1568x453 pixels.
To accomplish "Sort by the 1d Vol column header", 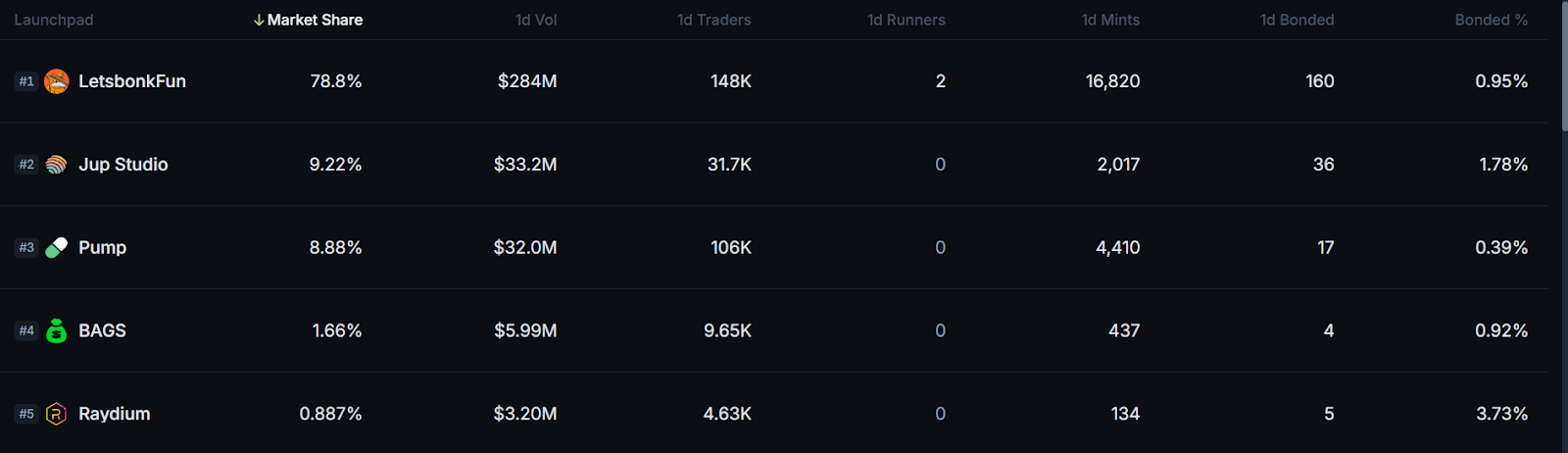I will (x=536, y=20).
